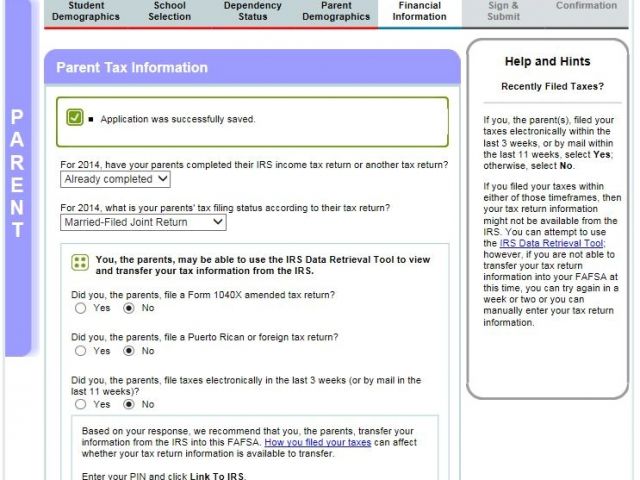Navigate to the Parent Demographics tab
Image resolution: width=640 pixels, height=480 pixels.
[x=336, y=11]
